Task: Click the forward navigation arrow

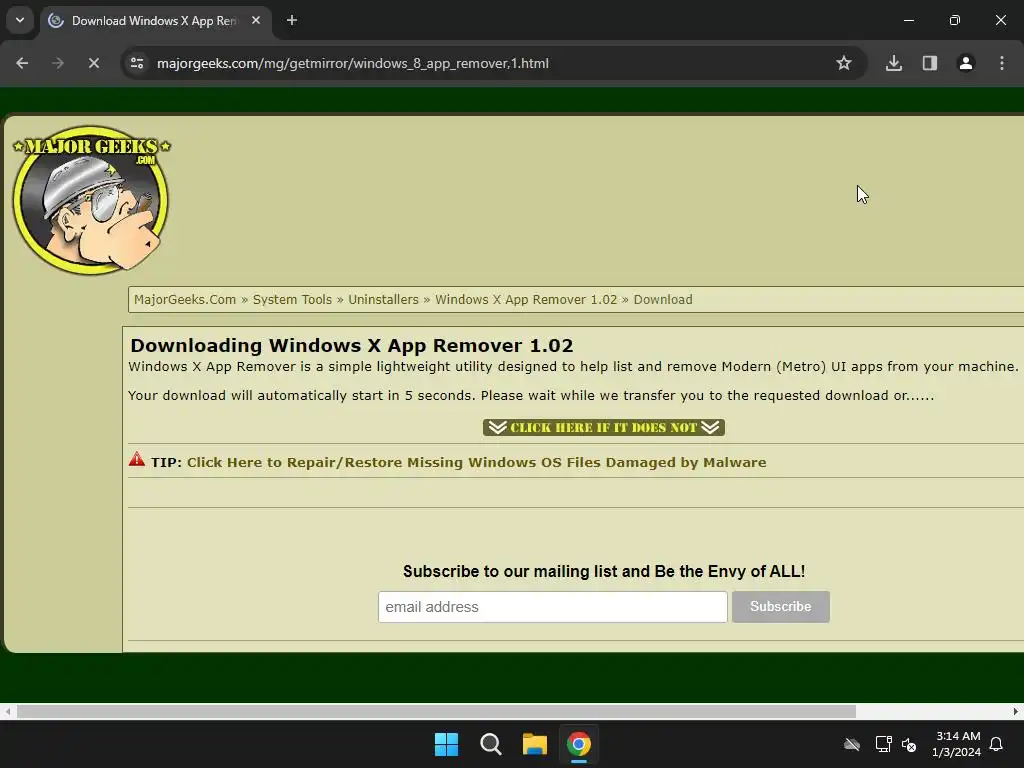Action: click(x=58, y=63)
